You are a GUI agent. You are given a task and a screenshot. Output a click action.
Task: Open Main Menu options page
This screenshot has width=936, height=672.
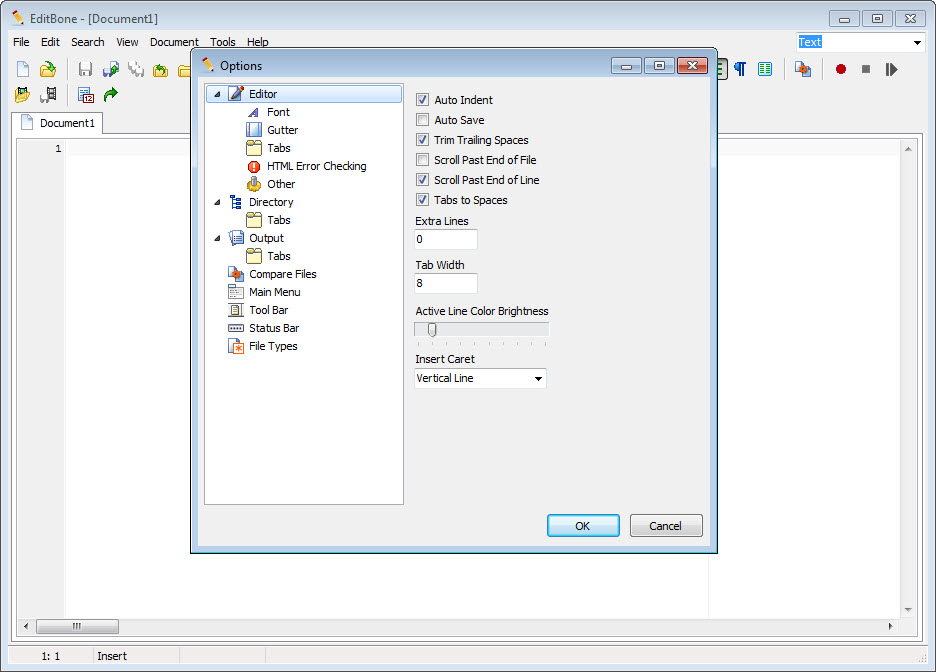click(275, 292)
